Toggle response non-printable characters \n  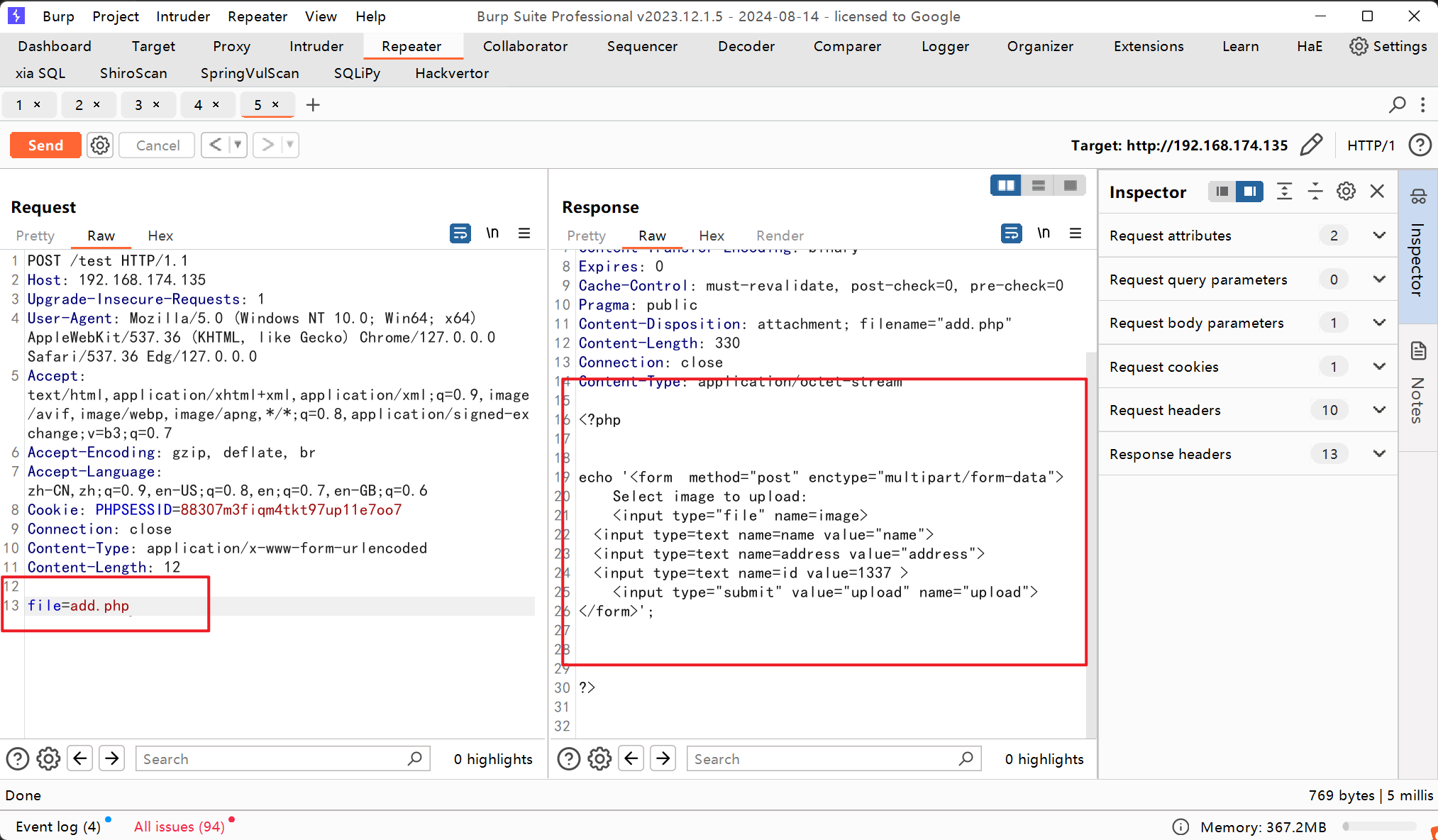click(x=1044, y=233)
